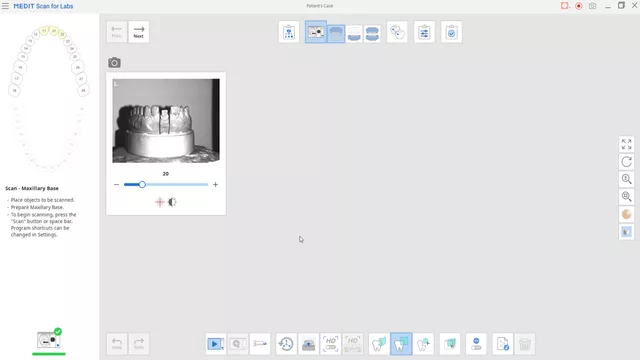
Task: Open the scan history clock icon
Action: [286, 344]
